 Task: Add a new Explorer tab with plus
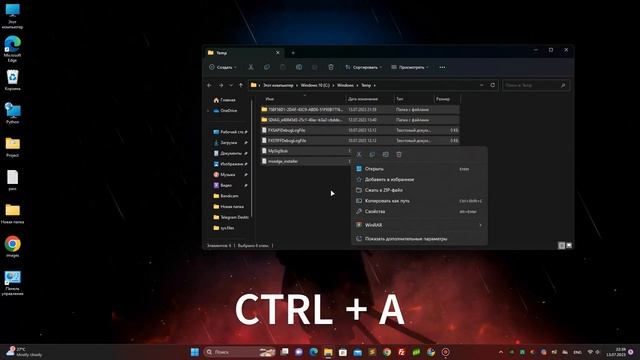293,53
